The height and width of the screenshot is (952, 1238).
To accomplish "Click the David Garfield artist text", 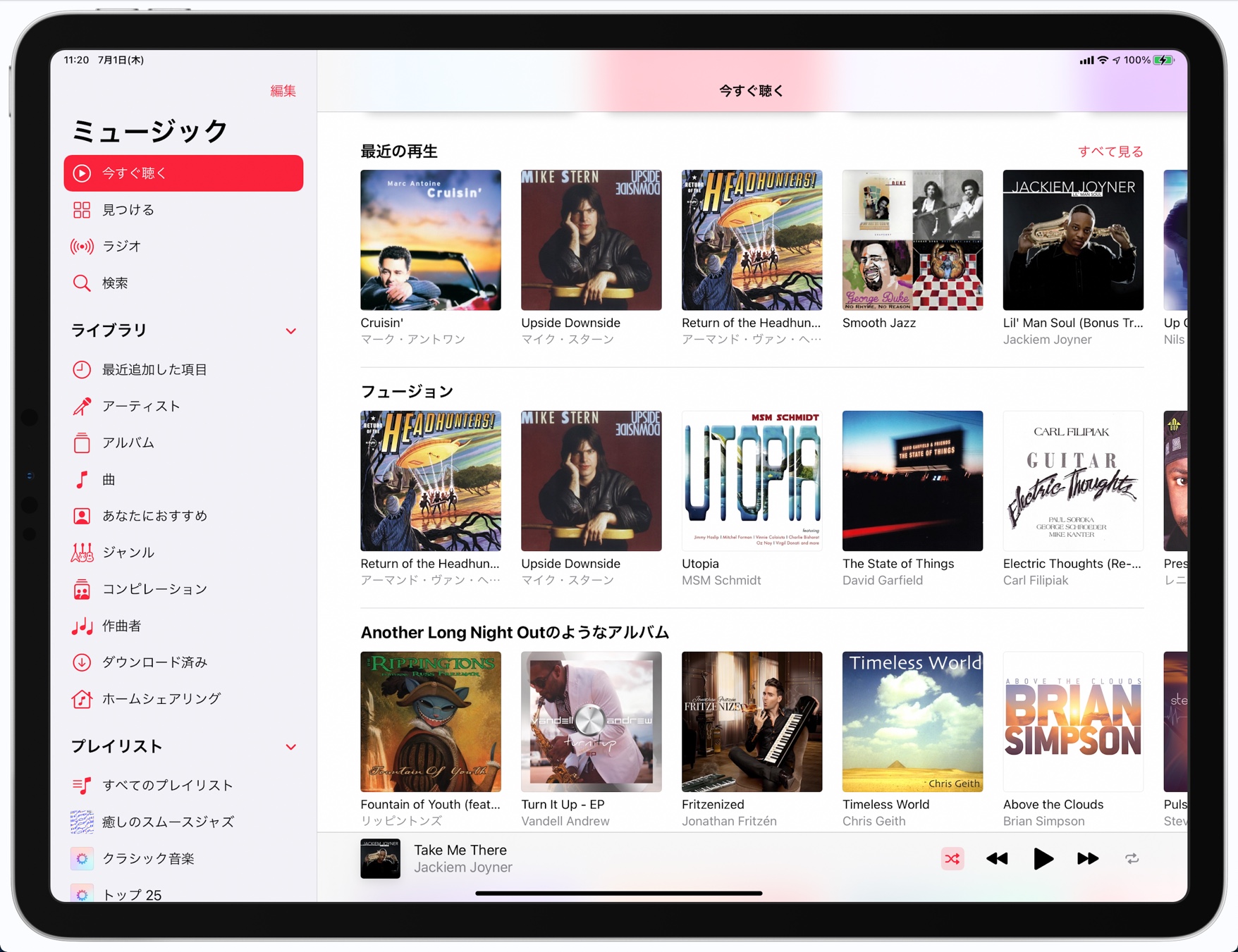I will [x=883, y=581].
